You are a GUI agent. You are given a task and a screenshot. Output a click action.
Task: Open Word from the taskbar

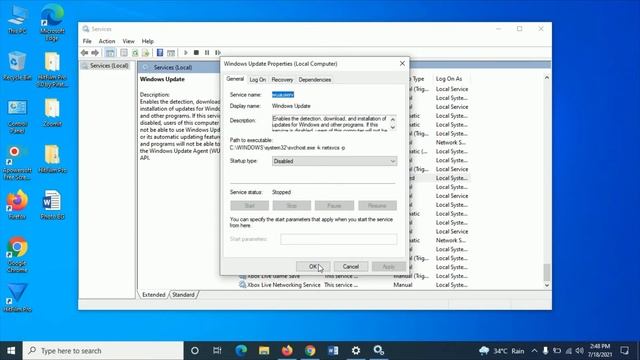(x=333, y=351)
